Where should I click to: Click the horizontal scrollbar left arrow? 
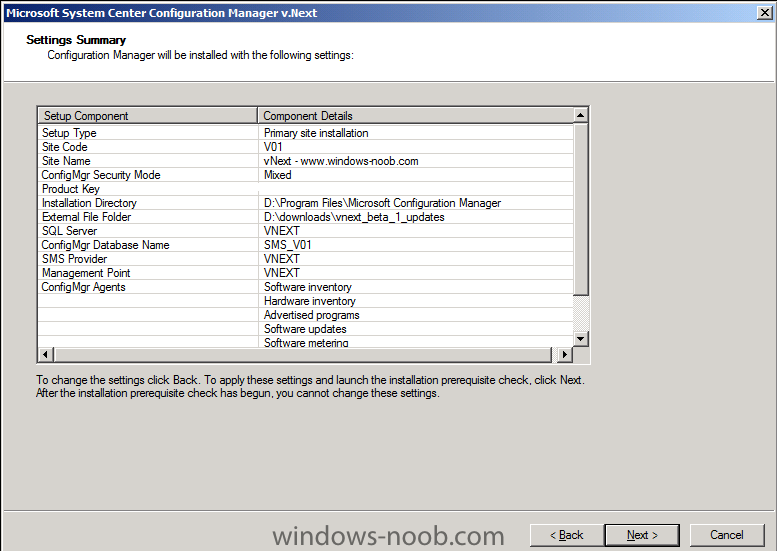click(46, 354)
